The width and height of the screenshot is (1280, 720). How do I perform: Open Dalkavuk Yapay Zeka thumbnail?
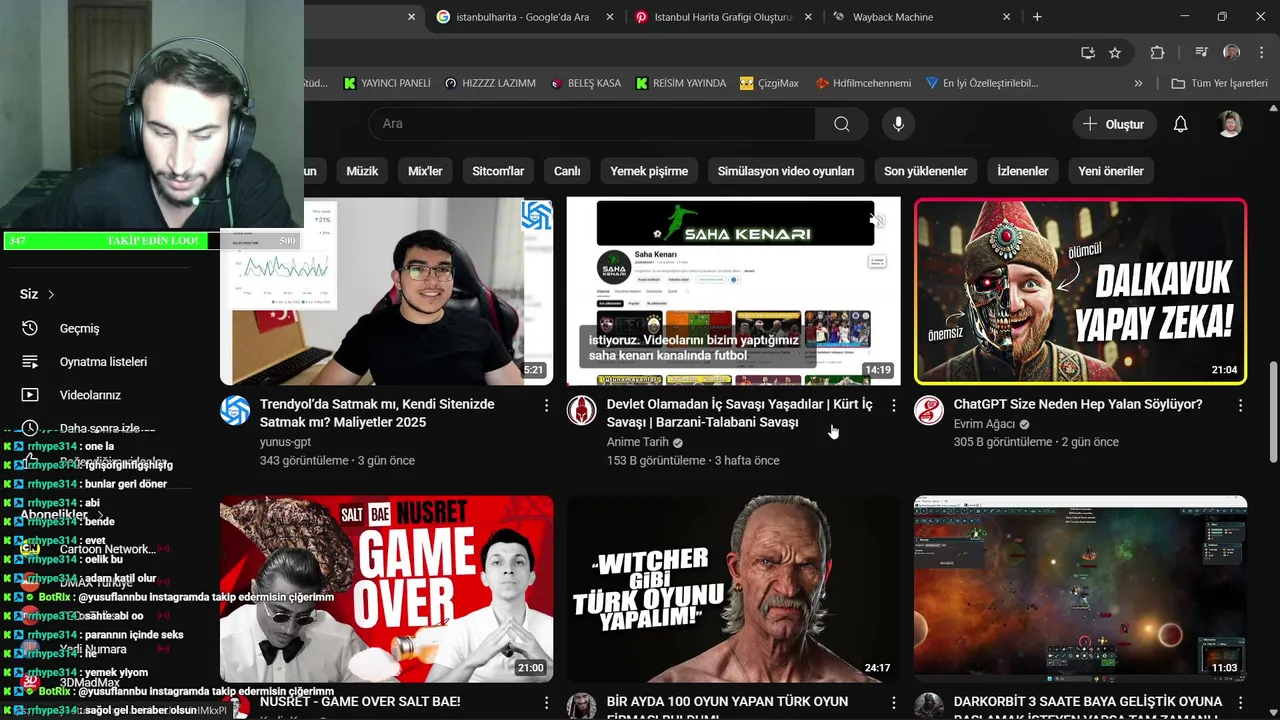coord(1080,291)
